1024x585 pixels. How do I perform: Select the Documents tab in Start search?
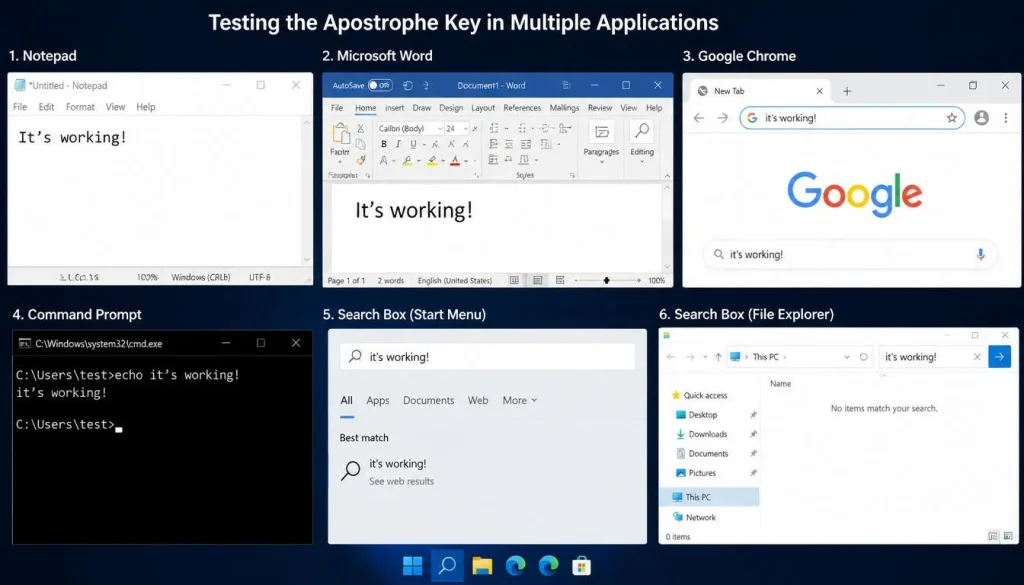(x=428, y=400)
